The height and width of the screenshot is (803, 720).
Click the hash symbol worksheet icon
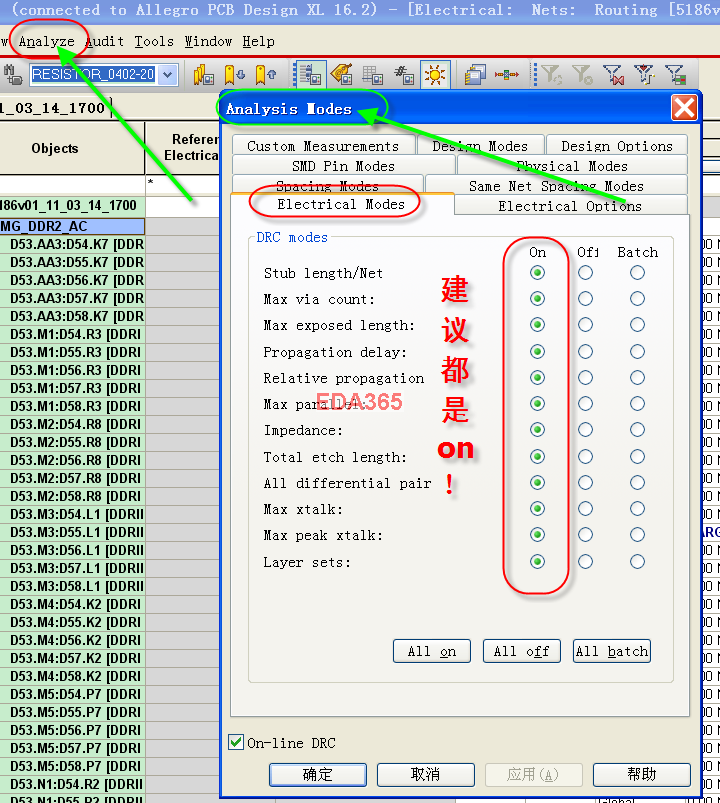coord(404,75)
